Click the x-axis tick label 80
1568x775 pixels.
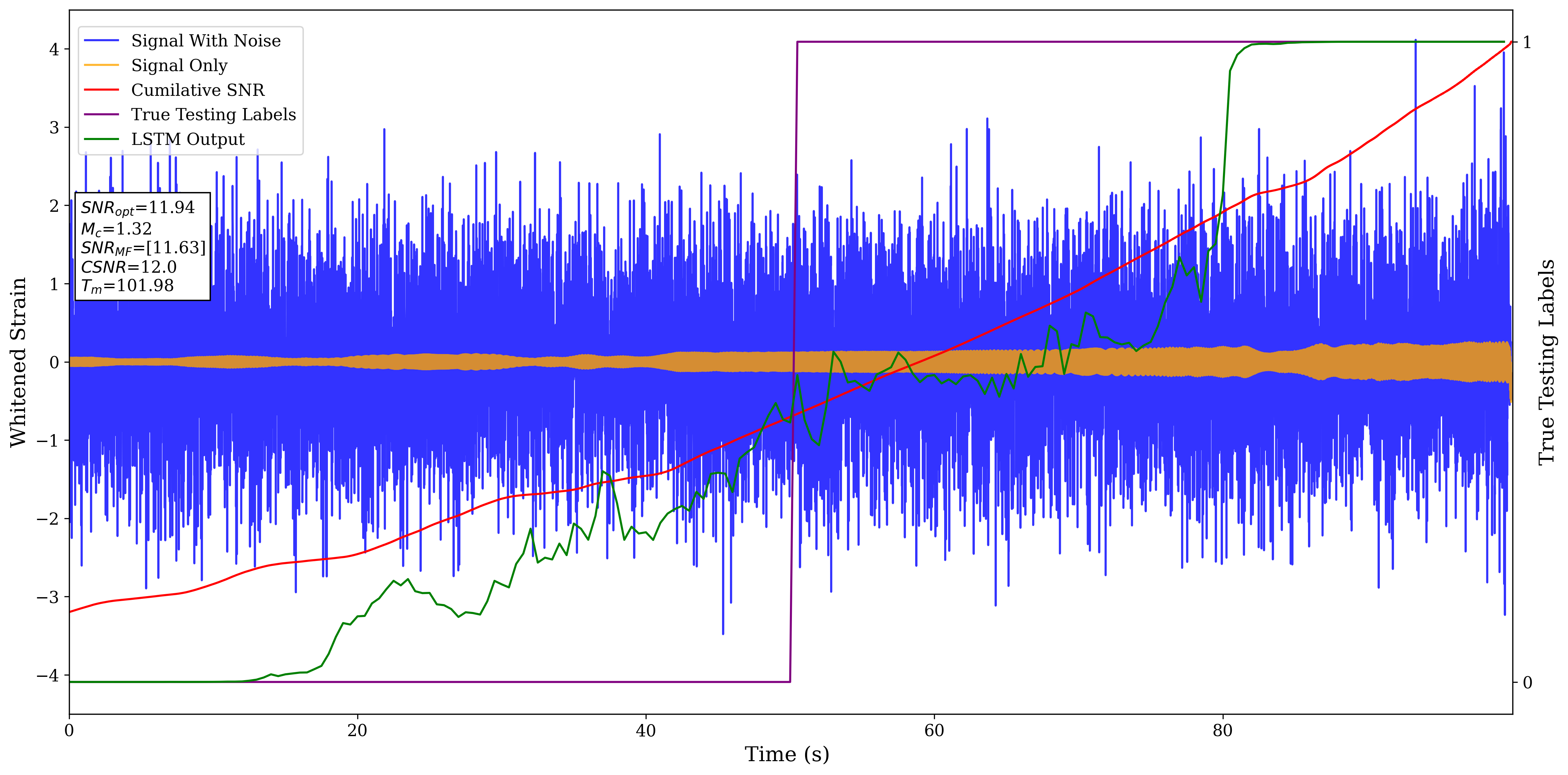(1222, 731)
